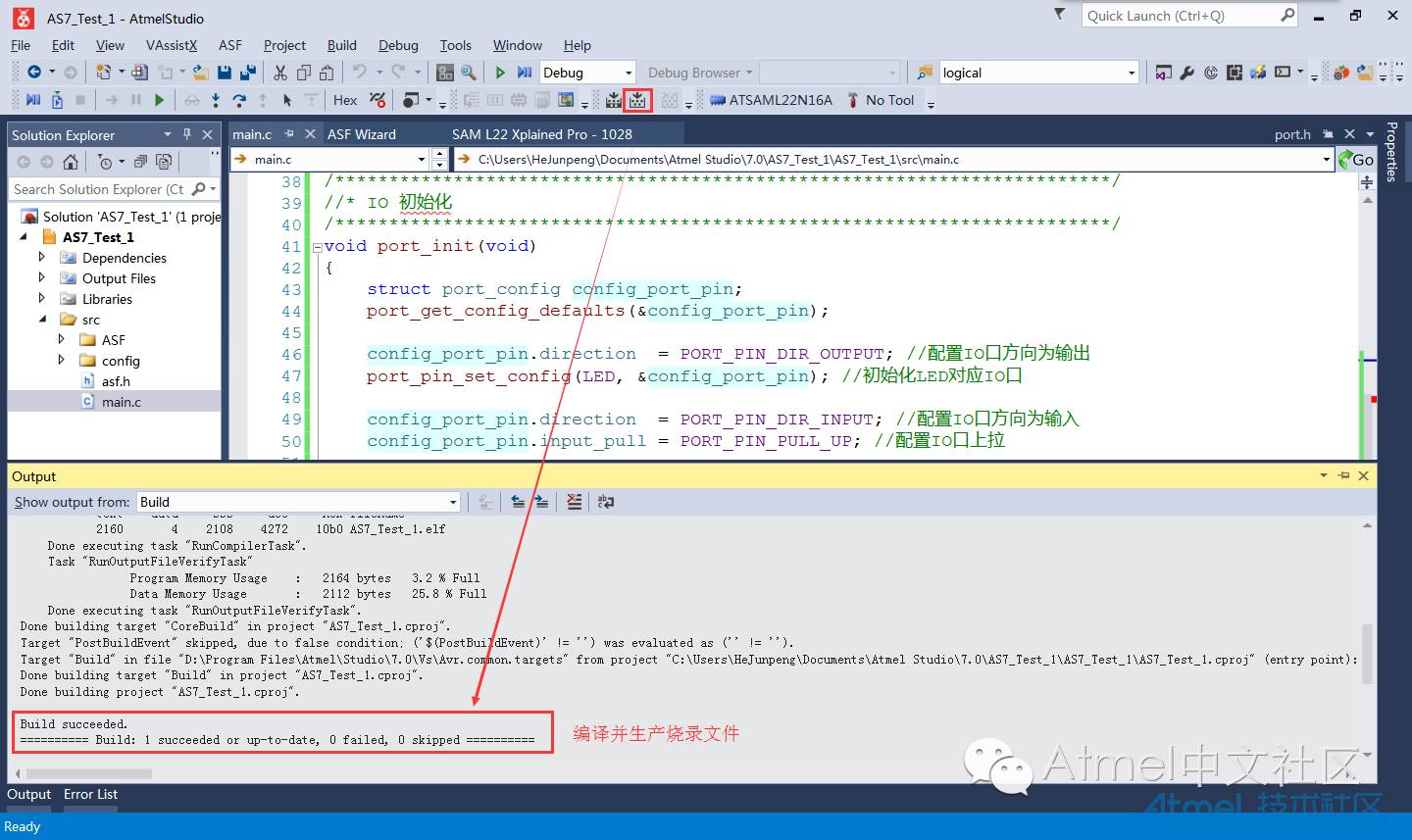
Task: Select main.c in Solution Explorer
Action: 122,402
